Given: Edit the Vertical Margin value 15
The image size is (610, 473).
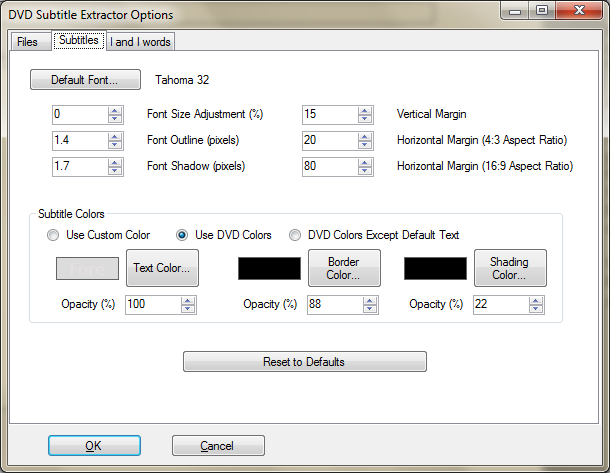Looking at the screenshot, I should [330, 115].
